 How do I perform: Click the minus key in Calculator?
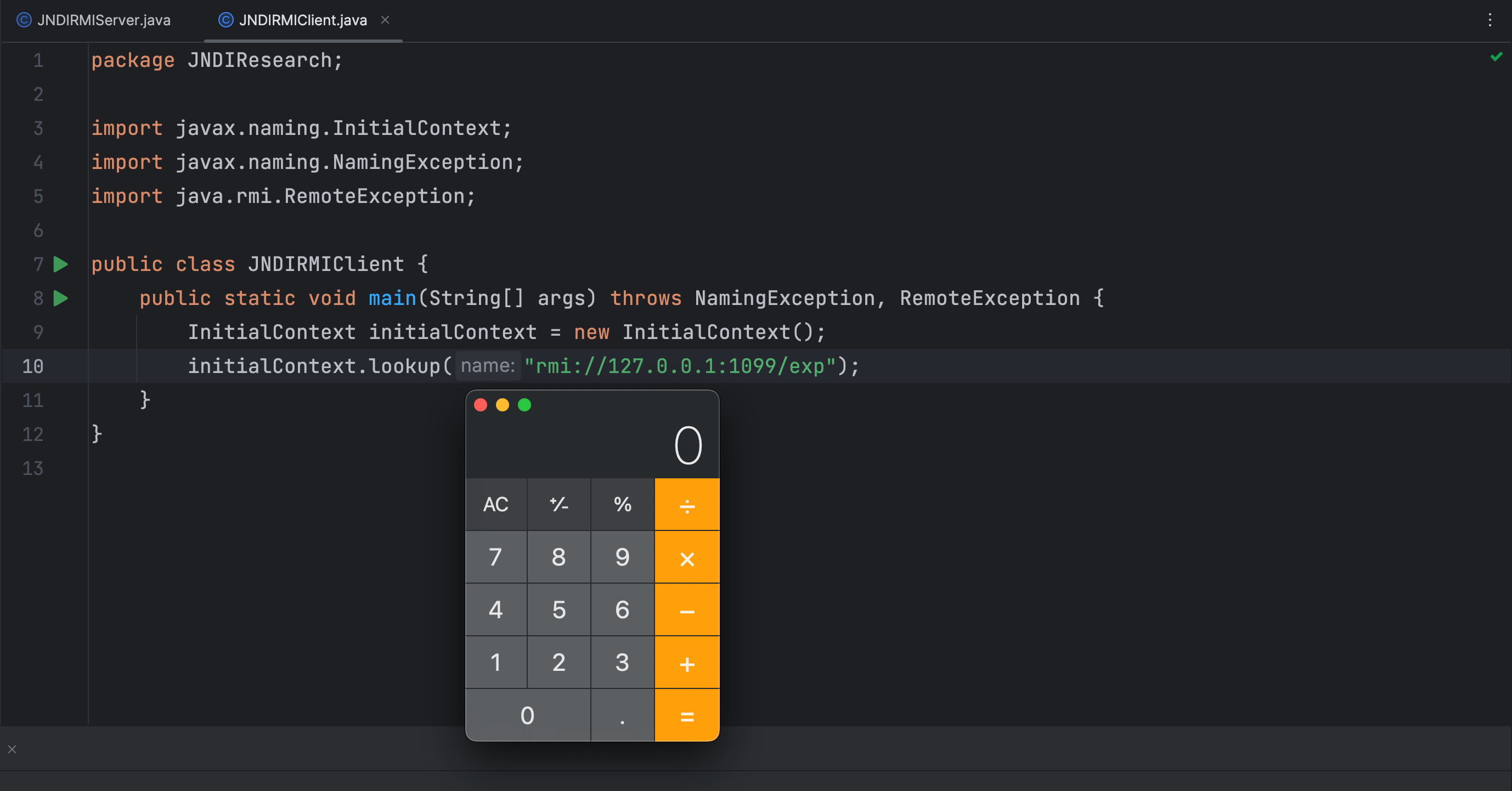point(687,609)
